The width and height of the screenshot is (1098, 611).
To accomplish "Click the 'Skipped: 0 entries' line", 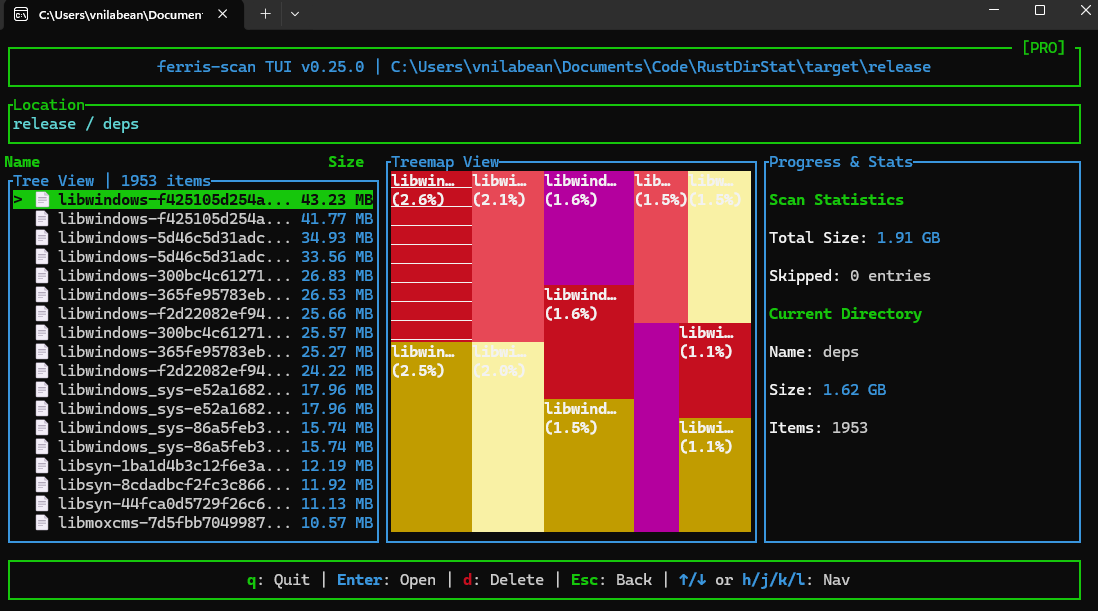I will point(850,276).
